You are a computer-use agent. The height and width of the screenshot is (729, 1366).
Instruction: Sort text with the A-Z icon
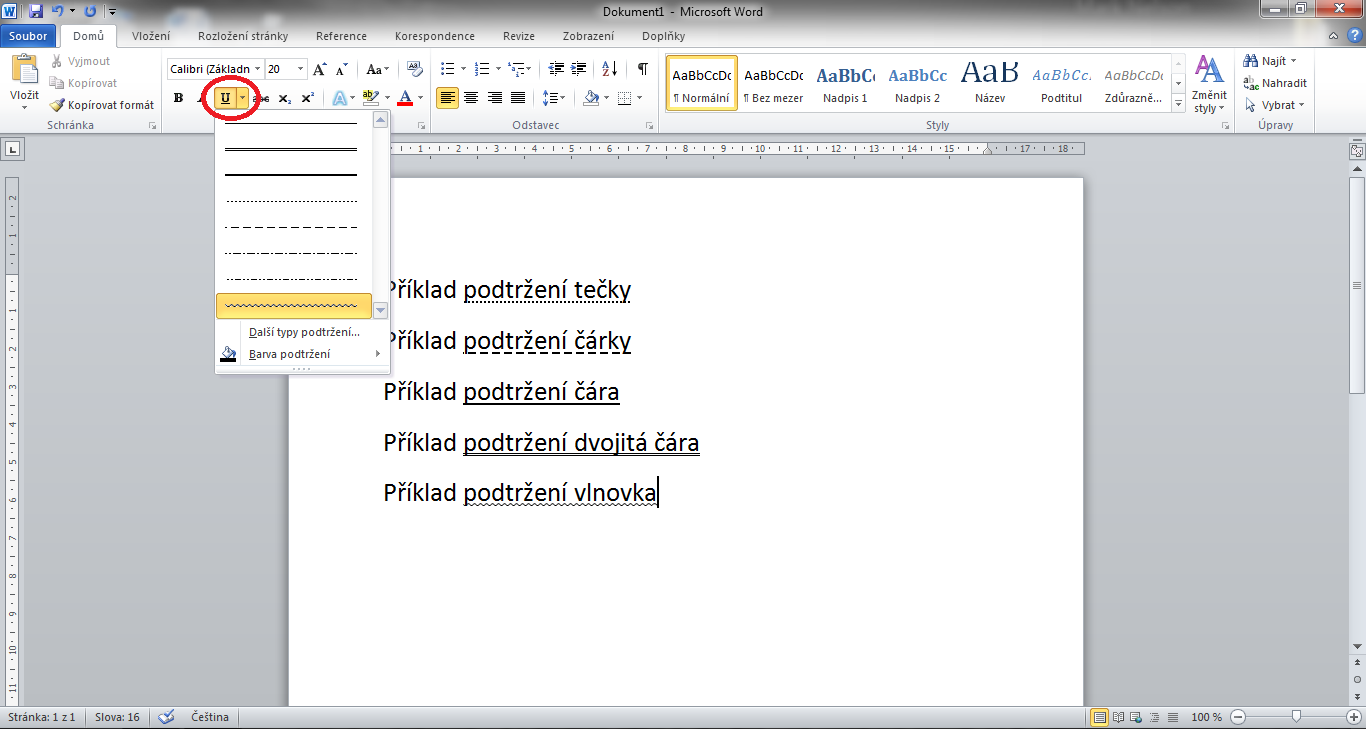click(x=608, y=69)
